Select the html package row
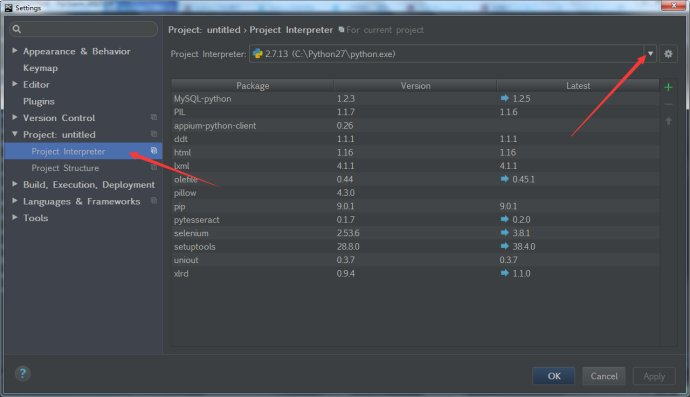This screenshot has height=397, width=690. [x=415, y=152]
